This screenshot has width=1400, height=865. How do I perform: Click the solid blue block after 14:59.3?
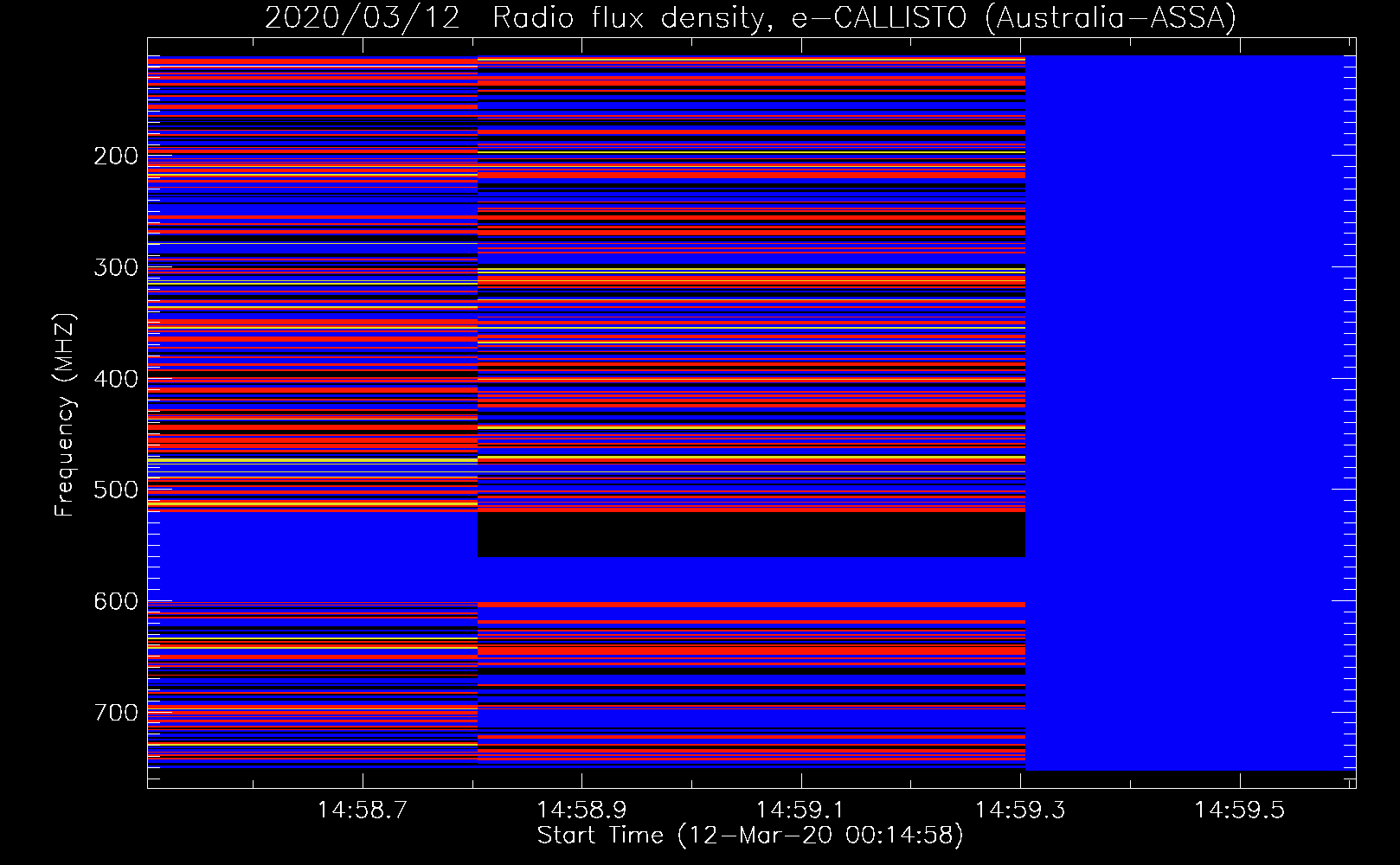pos(1190,413)
